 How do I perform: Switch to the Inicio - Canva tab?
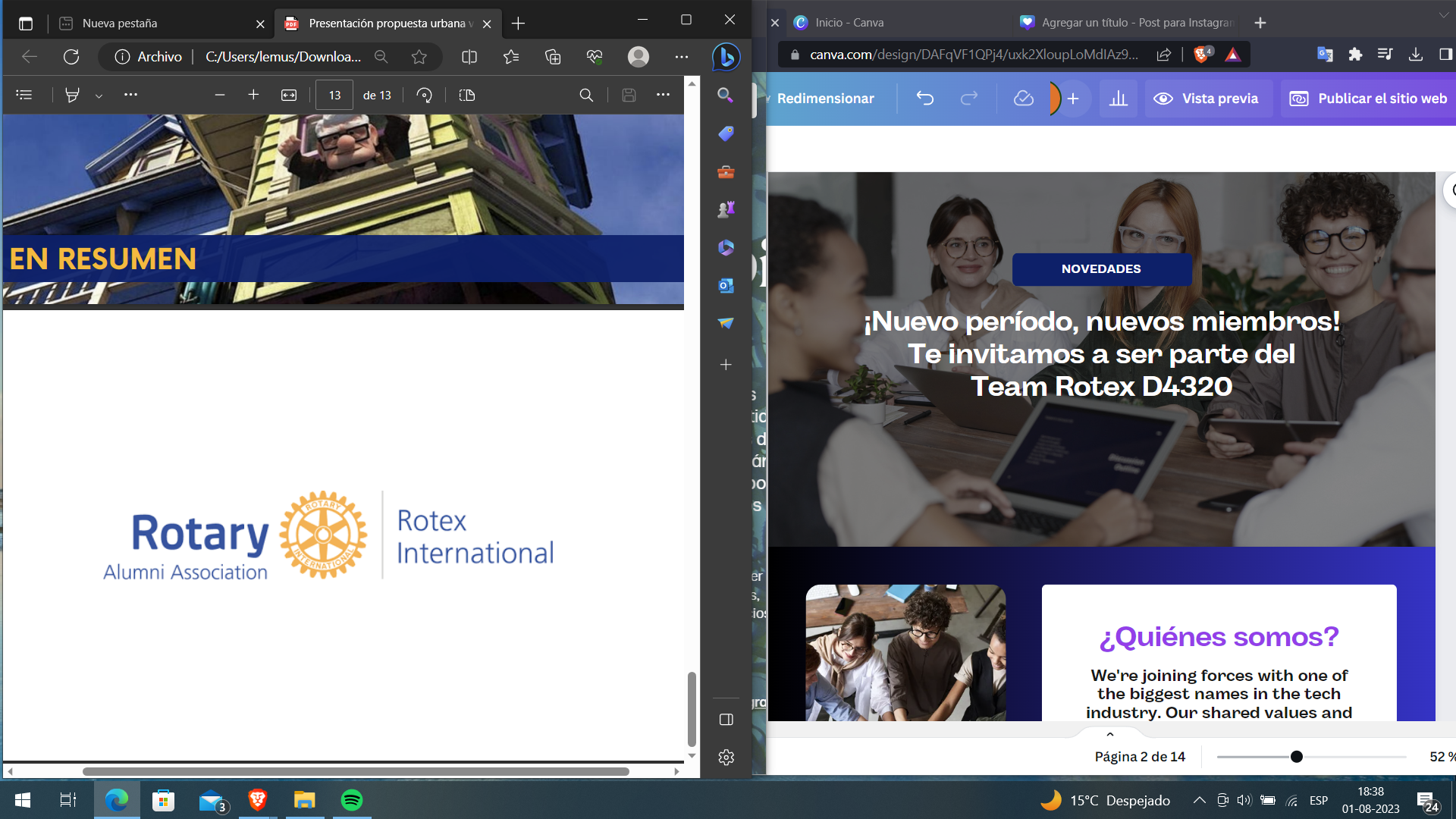point(849,23)
